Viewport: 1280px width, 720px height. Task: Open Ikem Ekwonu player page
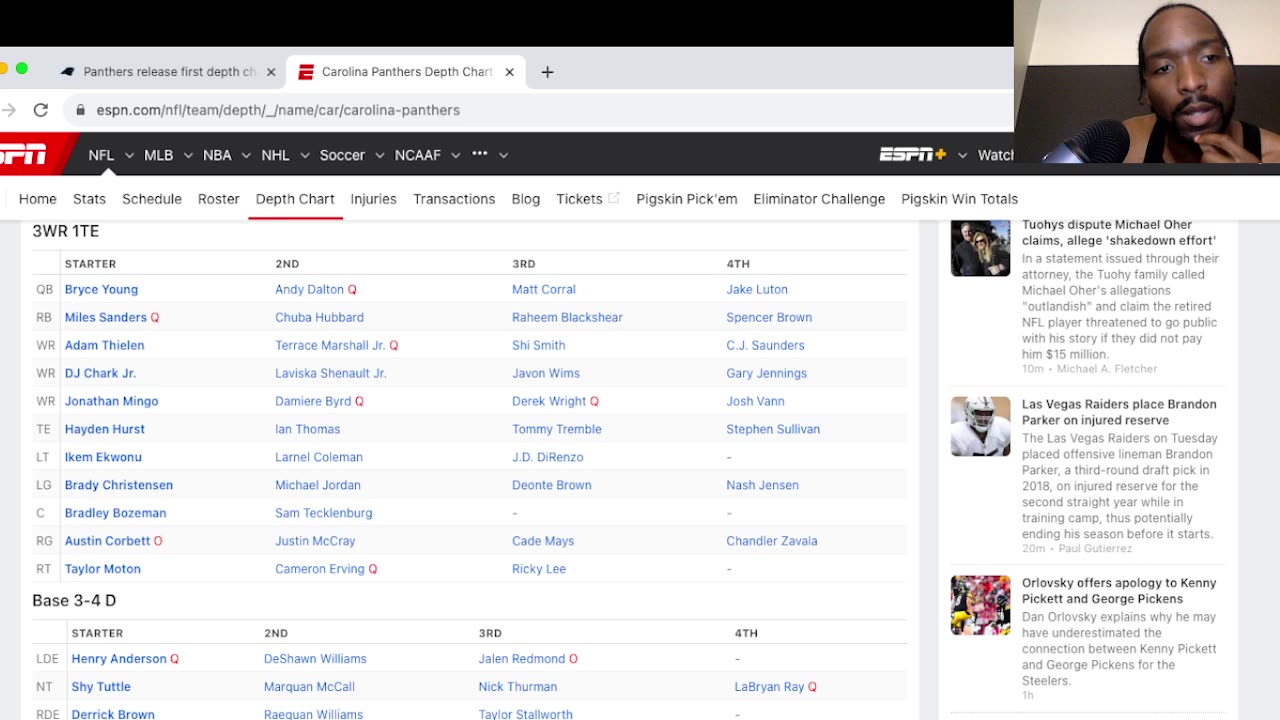pyautogui.click(x=103, y=457)
